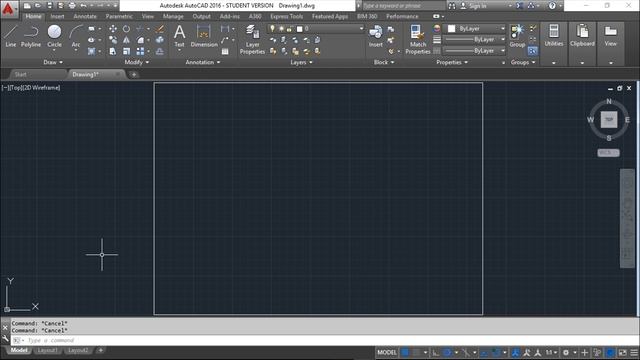Click the Insert block icon
This screenshot has width=640, height=360.
376,36
